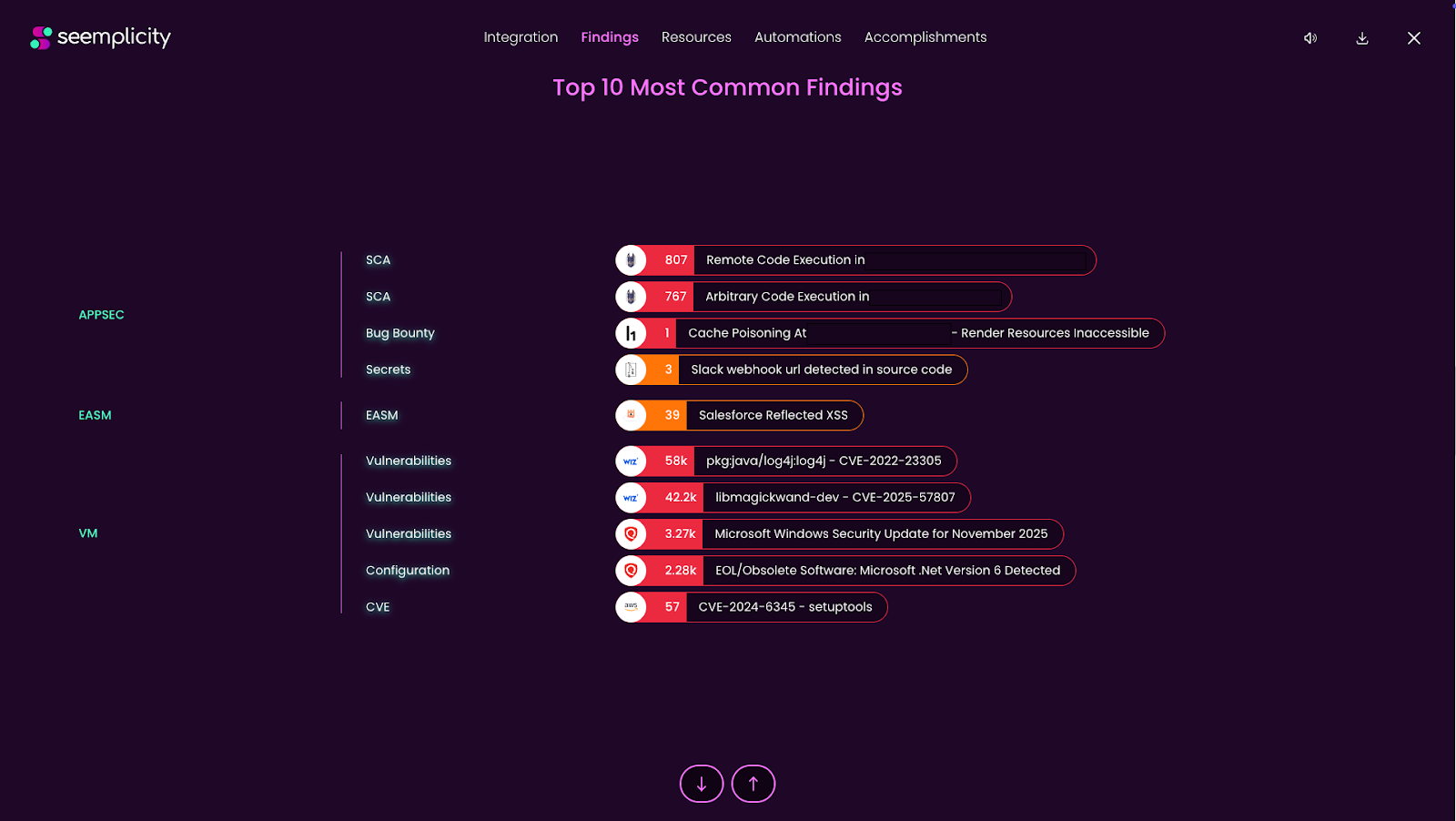The image size is (1456, 821).
Task: Click the down arrow navigation button
Action: (702, 784)
